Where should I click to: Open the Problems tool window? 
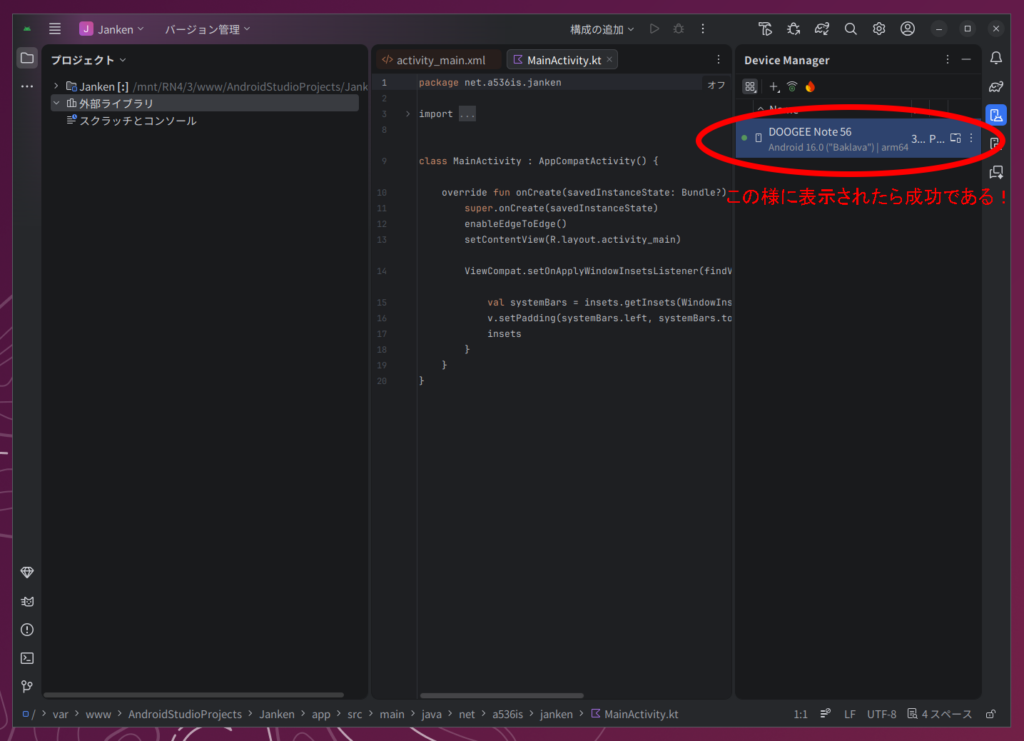(x=27, y=629)
